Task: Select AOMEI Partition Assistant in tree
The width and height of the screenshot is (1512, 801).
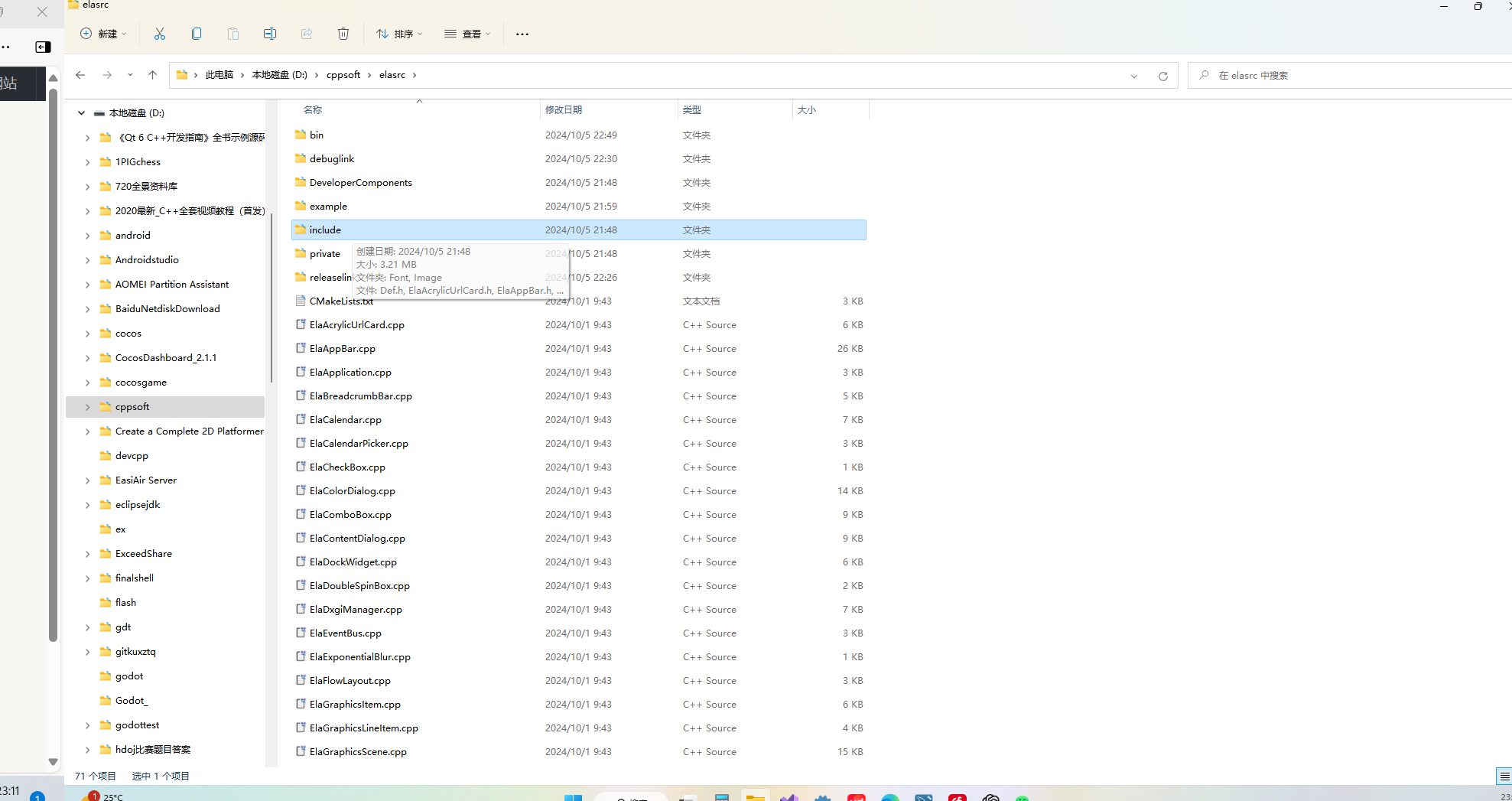Action: click(172, 285)
